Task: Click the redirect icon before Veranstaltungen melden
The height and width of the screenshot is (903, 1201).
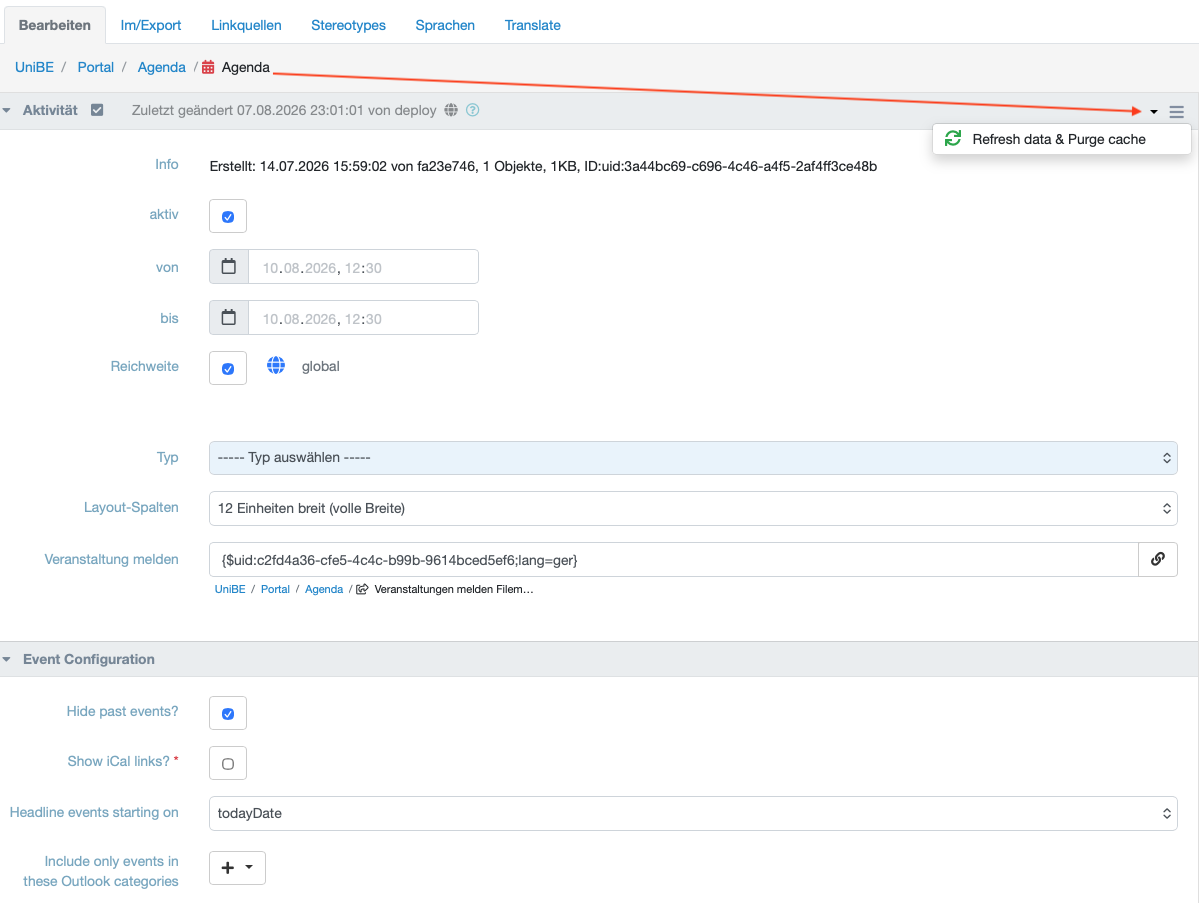Action: (x=363, y=590)
